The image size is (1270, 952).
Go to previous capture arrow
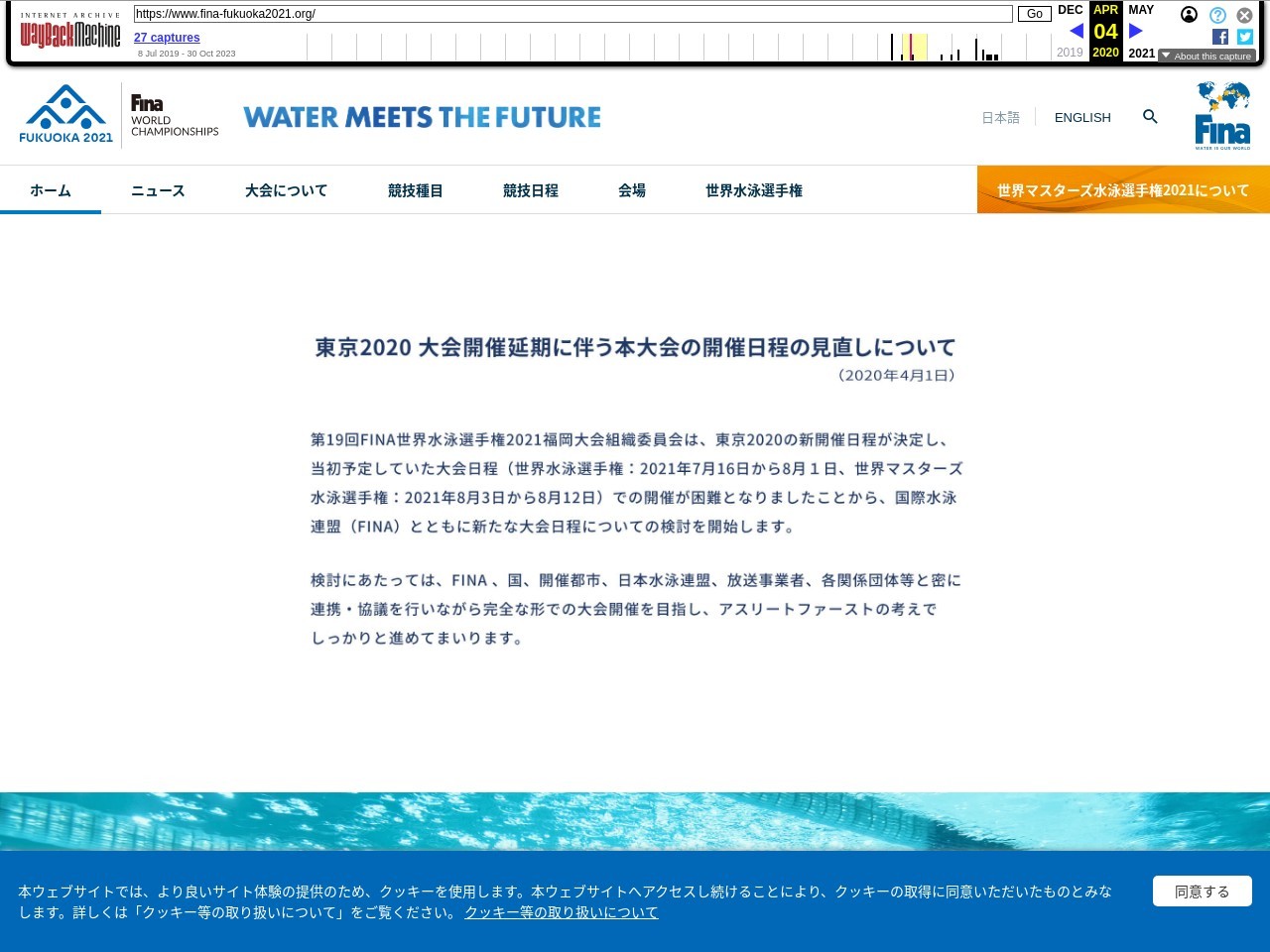tap(1077, 31)
